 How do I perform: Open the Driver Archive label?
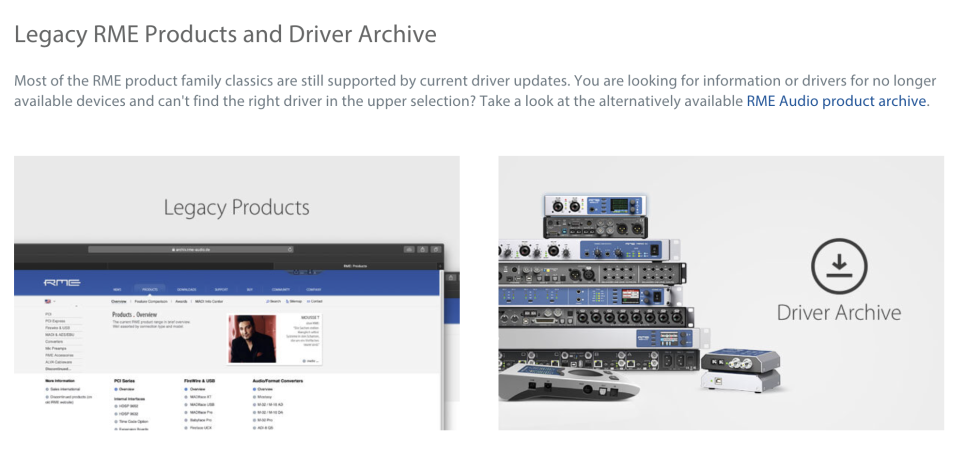838,312
